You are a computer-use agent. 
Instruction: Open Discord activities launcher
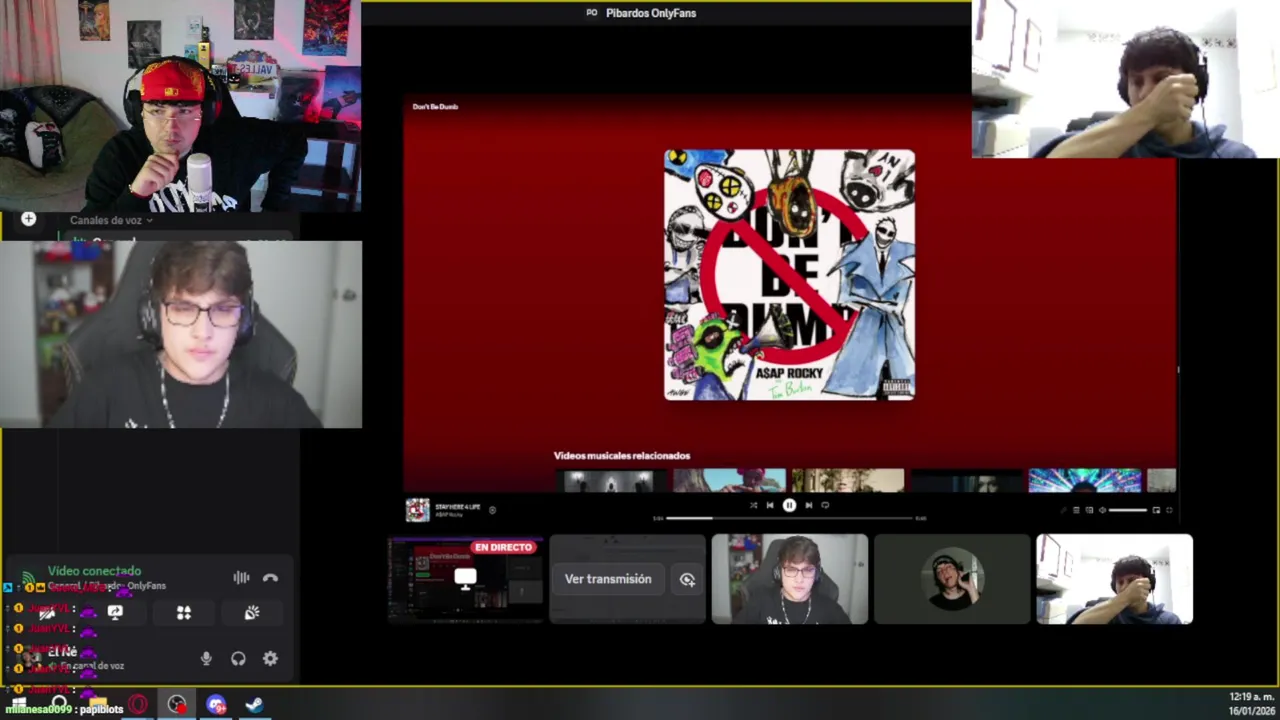click(x=184, y=612)
